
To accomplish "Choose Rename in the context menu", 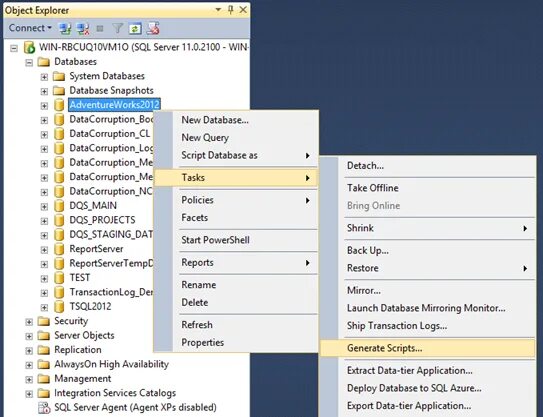I will tap(236, 285).
